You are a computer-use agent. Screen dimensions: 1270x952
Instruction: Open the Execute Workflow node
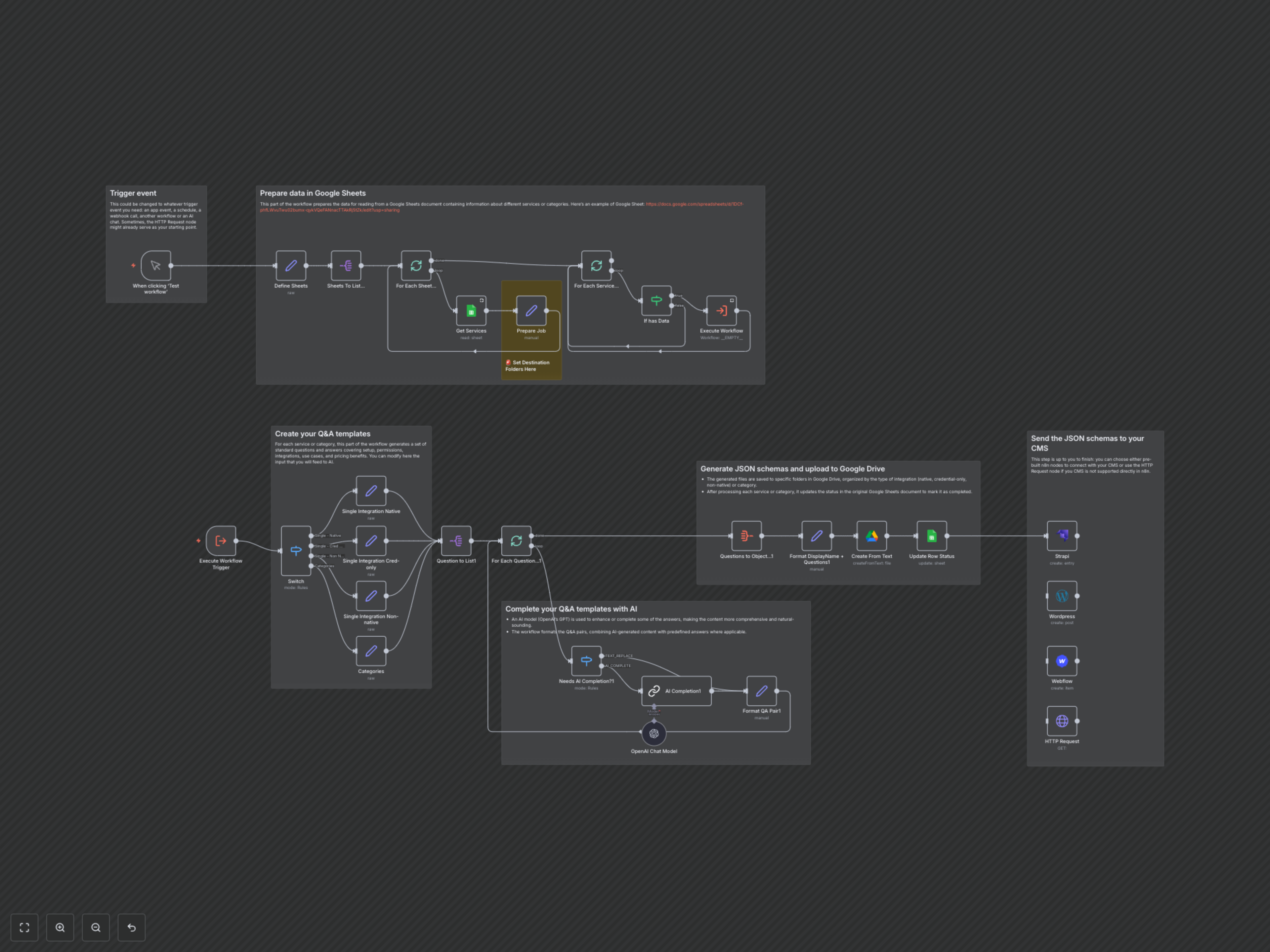point(721,310)
